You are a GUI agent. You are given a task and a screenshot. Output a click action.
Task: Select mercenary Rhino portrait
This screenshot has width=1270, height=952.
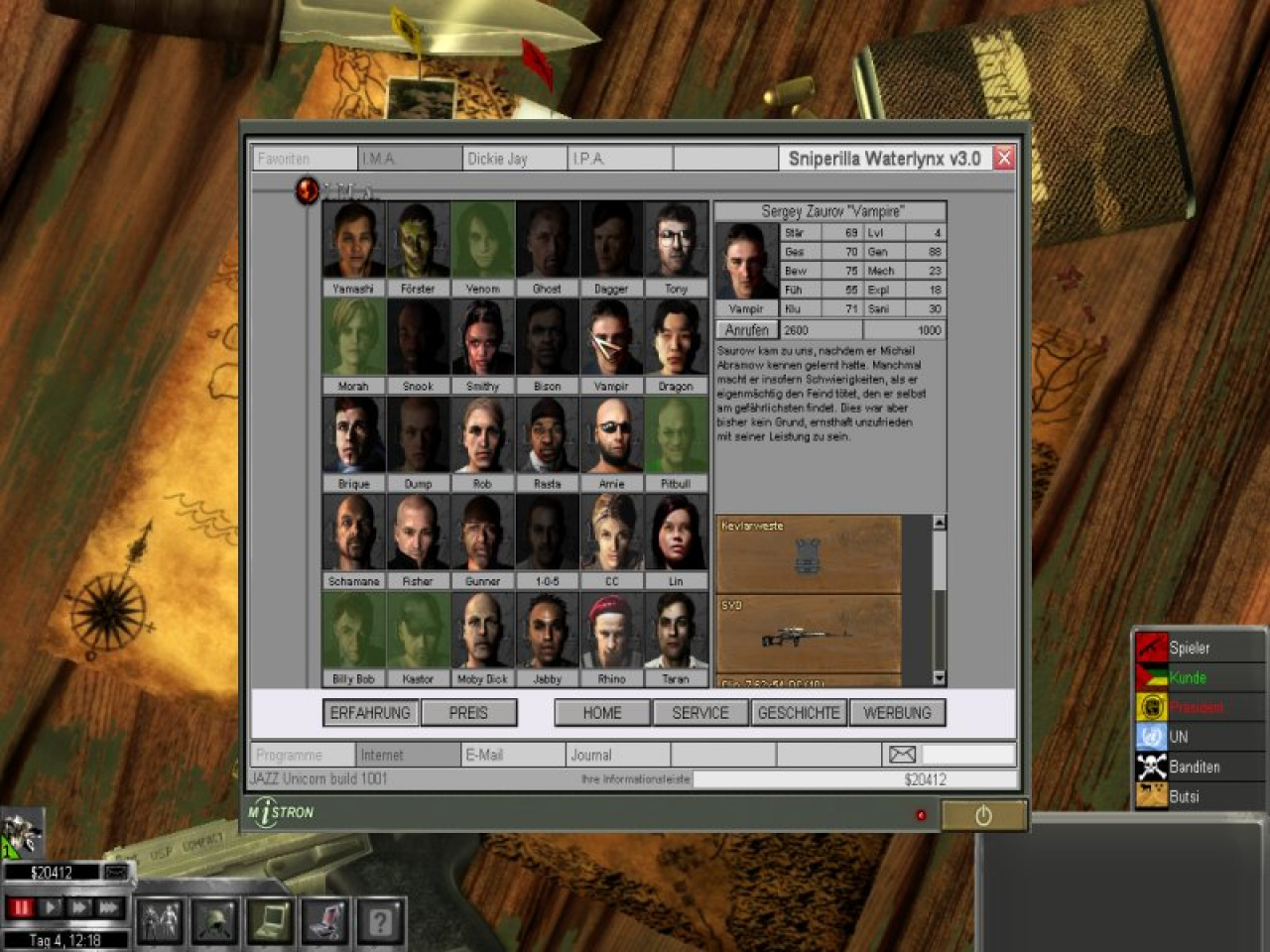[611, 631]
